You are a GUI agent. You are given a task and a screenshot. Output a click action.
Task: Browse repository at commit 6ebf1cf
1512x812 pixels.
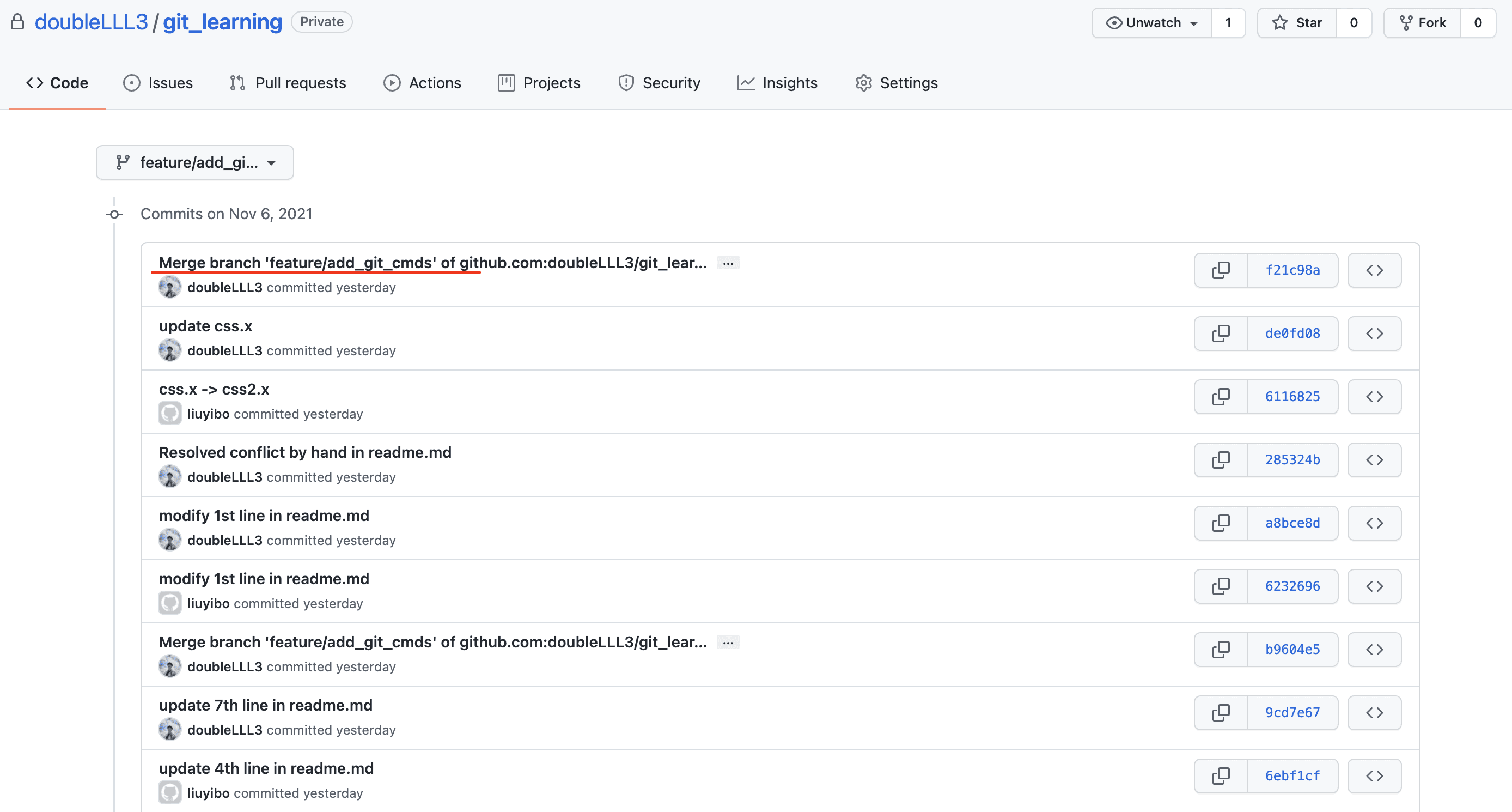(x=1375, y=776)
